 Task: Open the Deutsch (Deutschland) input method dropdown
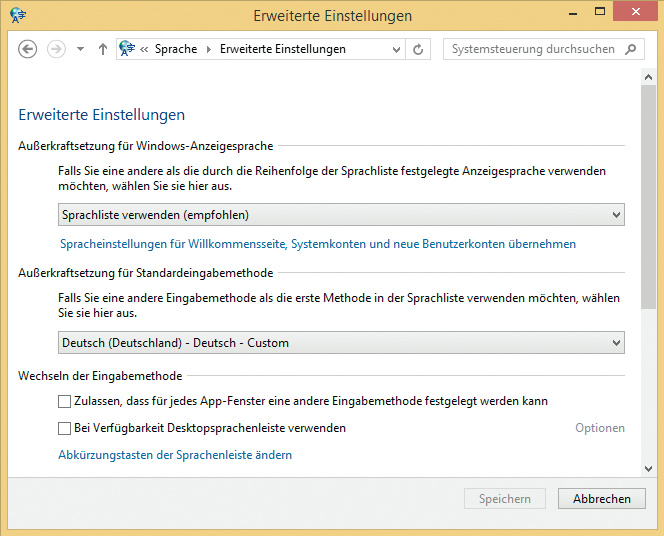pos(341,343)
